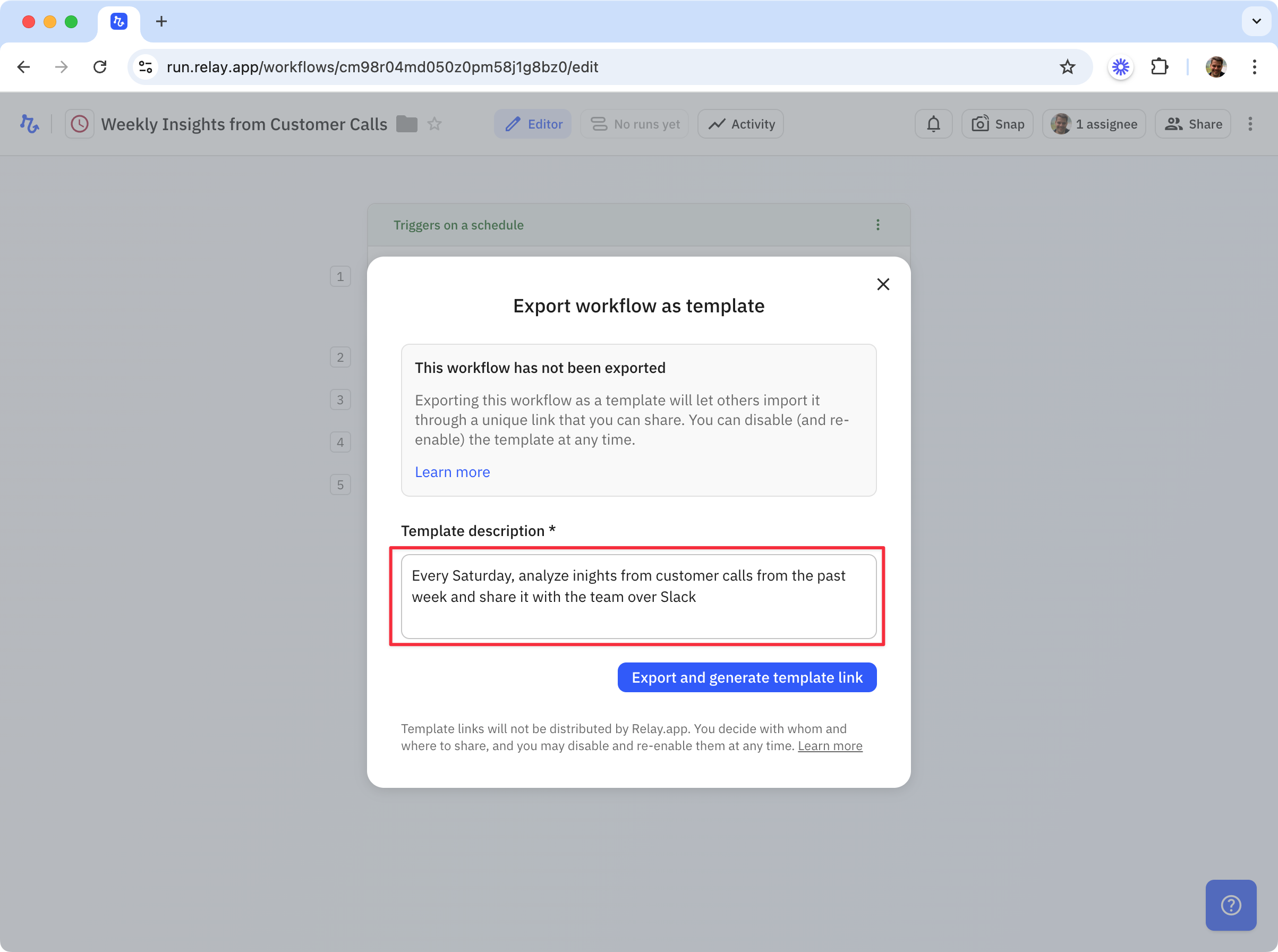Click Export and generate template link
Image resolution: width=1278 pixels, height=952 pixels.
[747, 677]
